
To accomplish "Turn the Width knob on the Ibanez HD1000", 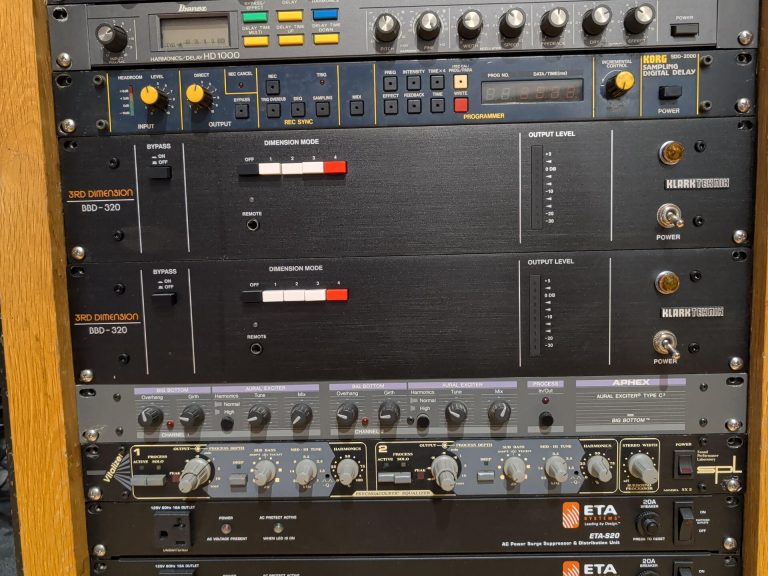I will coord(471,24).
